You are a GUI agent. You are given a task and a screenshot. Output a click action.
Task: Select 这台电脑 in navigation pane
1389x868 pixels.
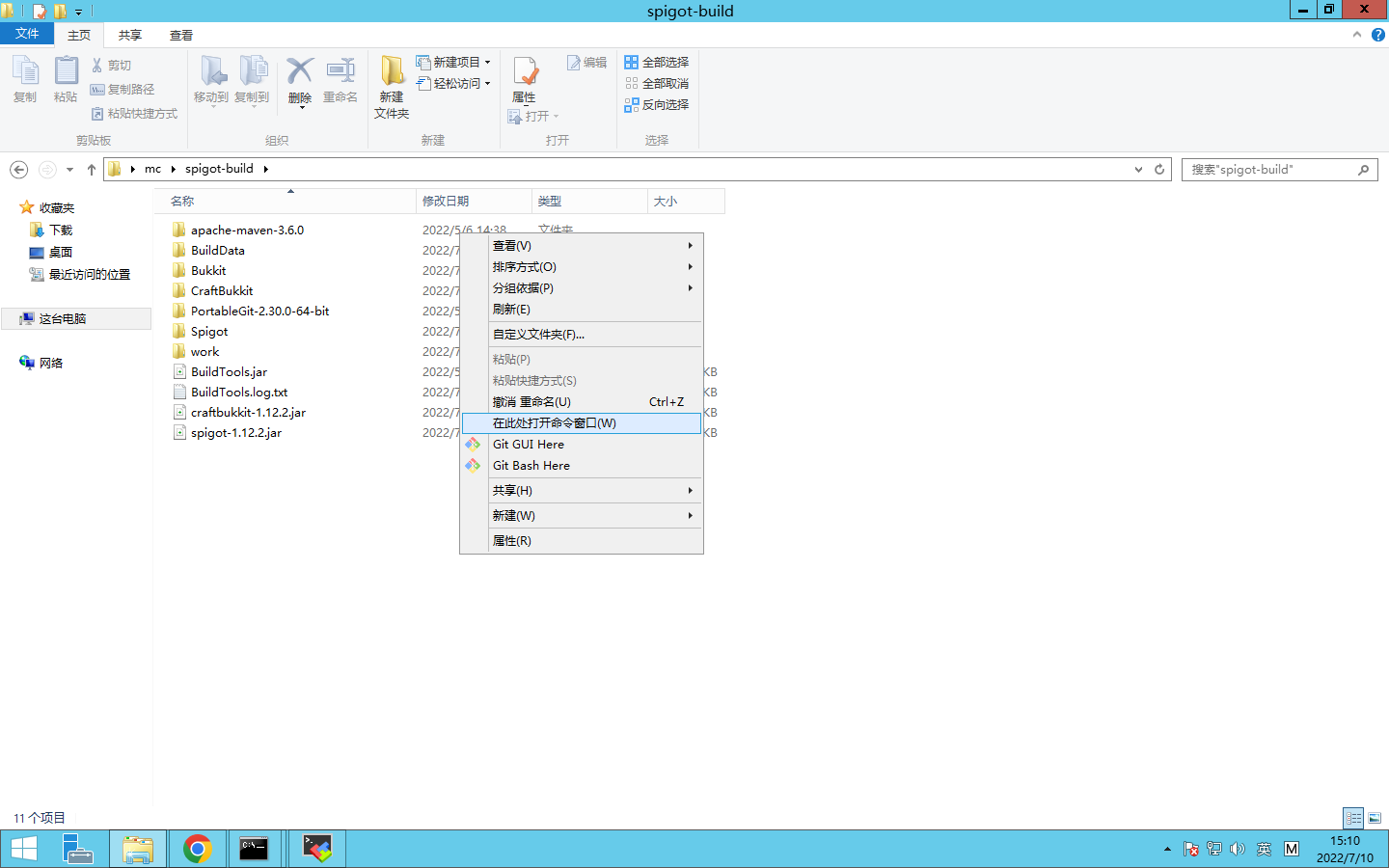(x=63, y=318)
